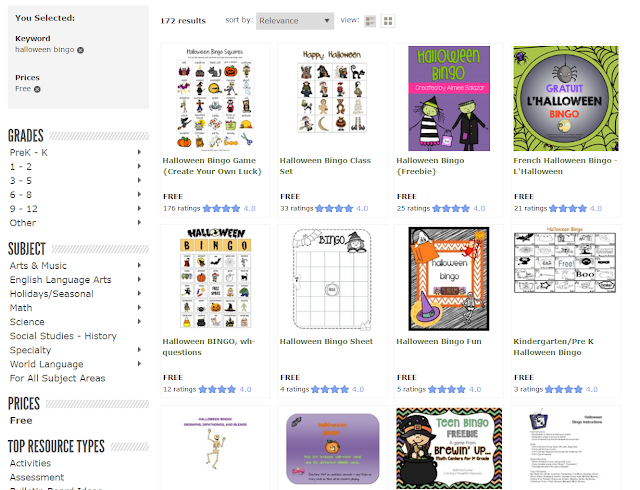Open Kindergarten/Pre K Halloween Bingo thumbnail
The width and height of the screenshot is (640, 490).
point(565,260)
